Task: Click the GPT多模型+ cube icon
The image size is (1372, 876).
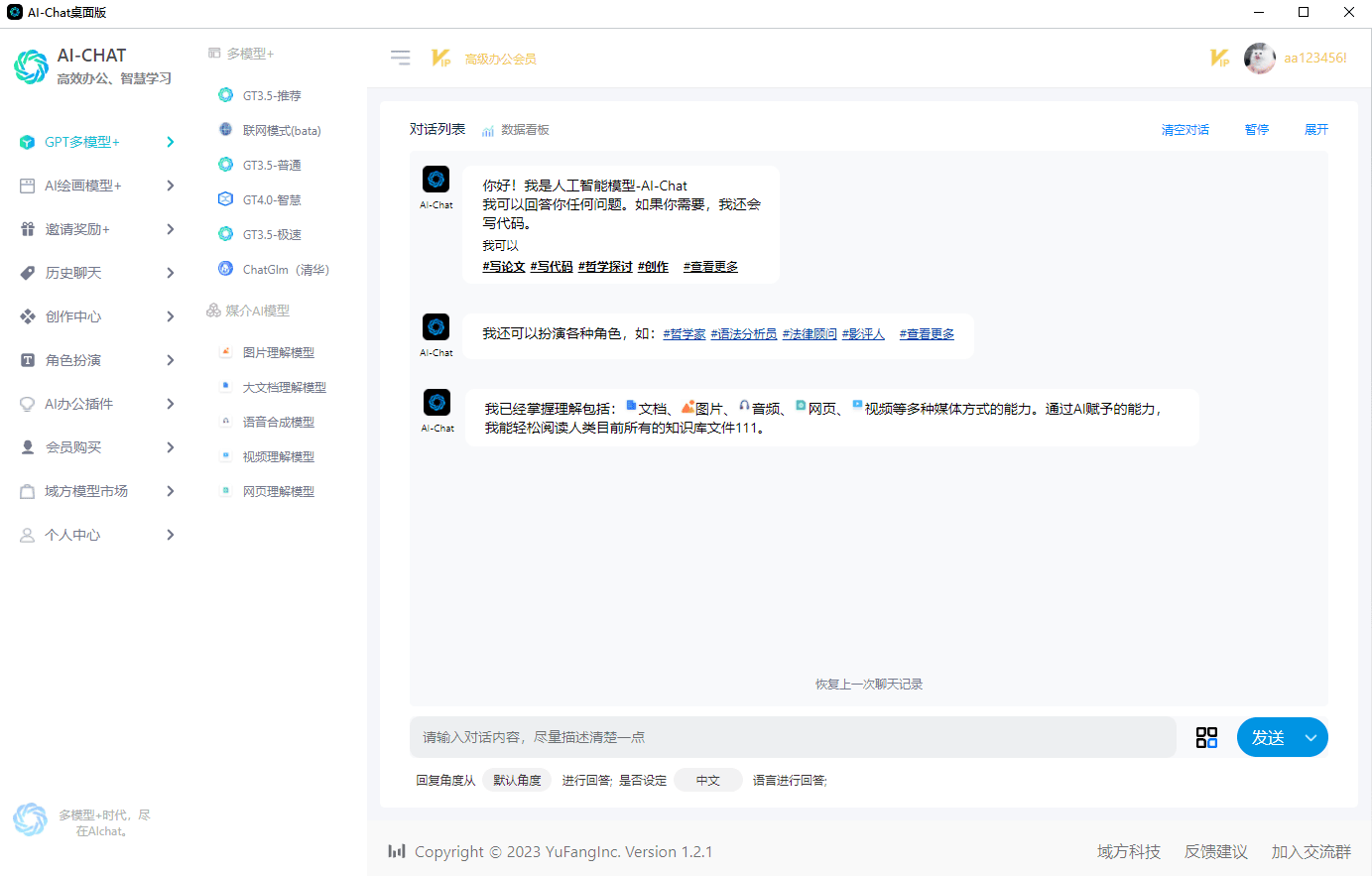Action: (x=28, y=142)
